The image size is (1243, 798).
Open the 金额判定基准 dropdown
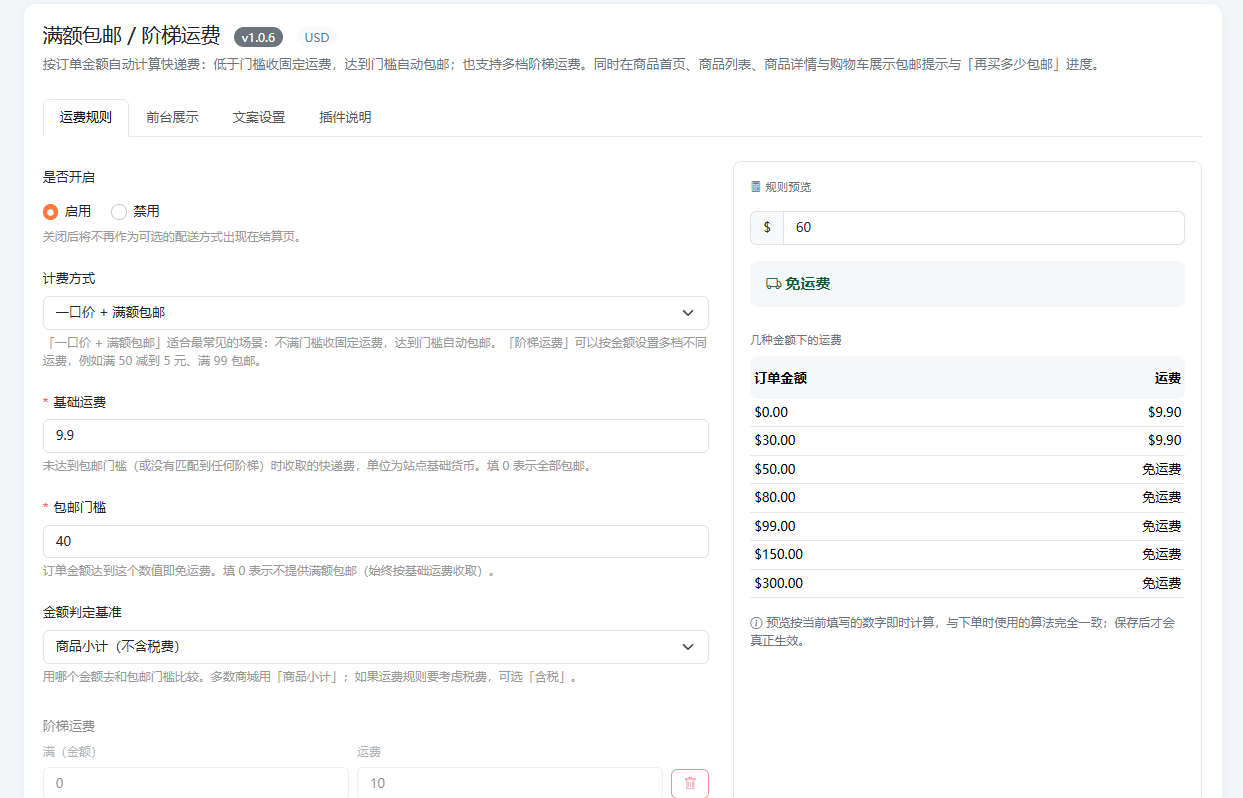[376, 647]
